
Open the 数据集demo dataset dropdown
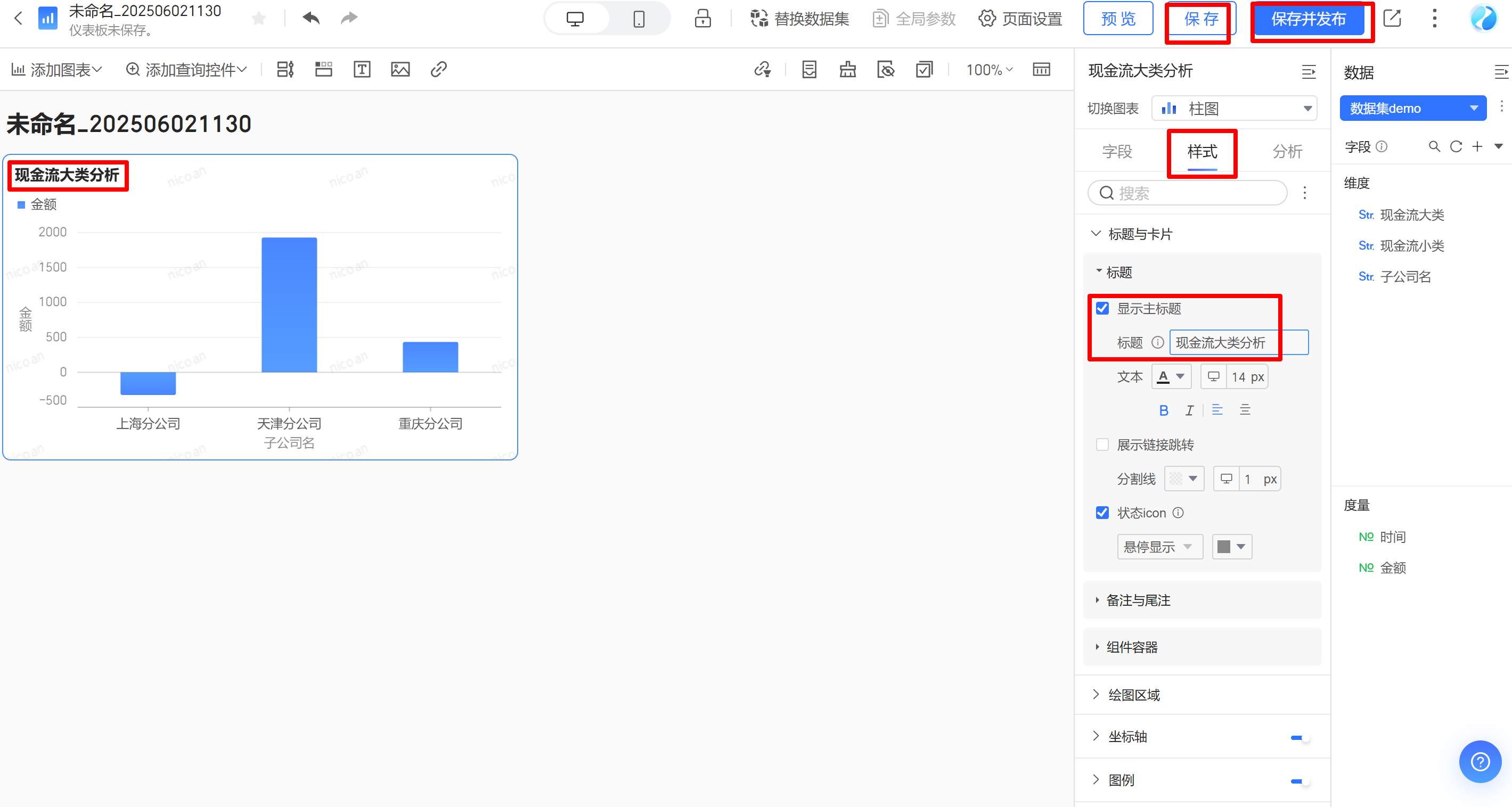click(1412, 109)
